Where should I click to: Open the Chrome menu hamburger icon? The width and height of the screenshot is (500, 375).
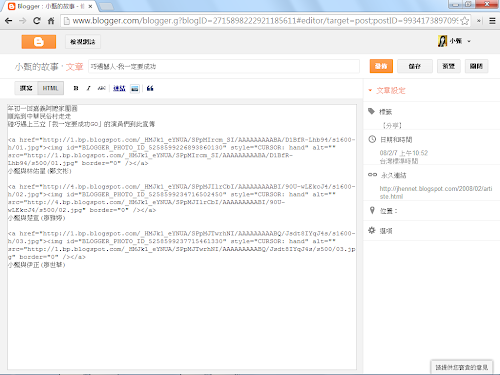point(492,21)
